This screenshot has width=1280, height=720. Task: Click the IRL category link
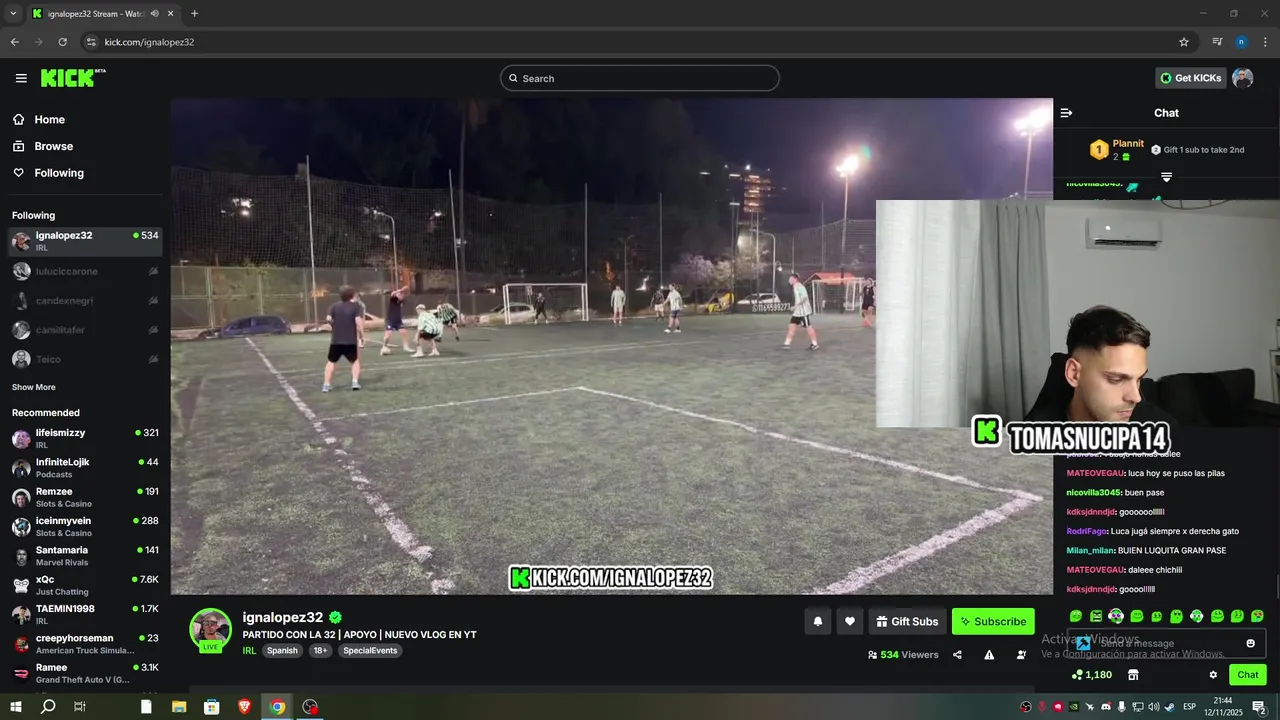click(x=249, y=650)
